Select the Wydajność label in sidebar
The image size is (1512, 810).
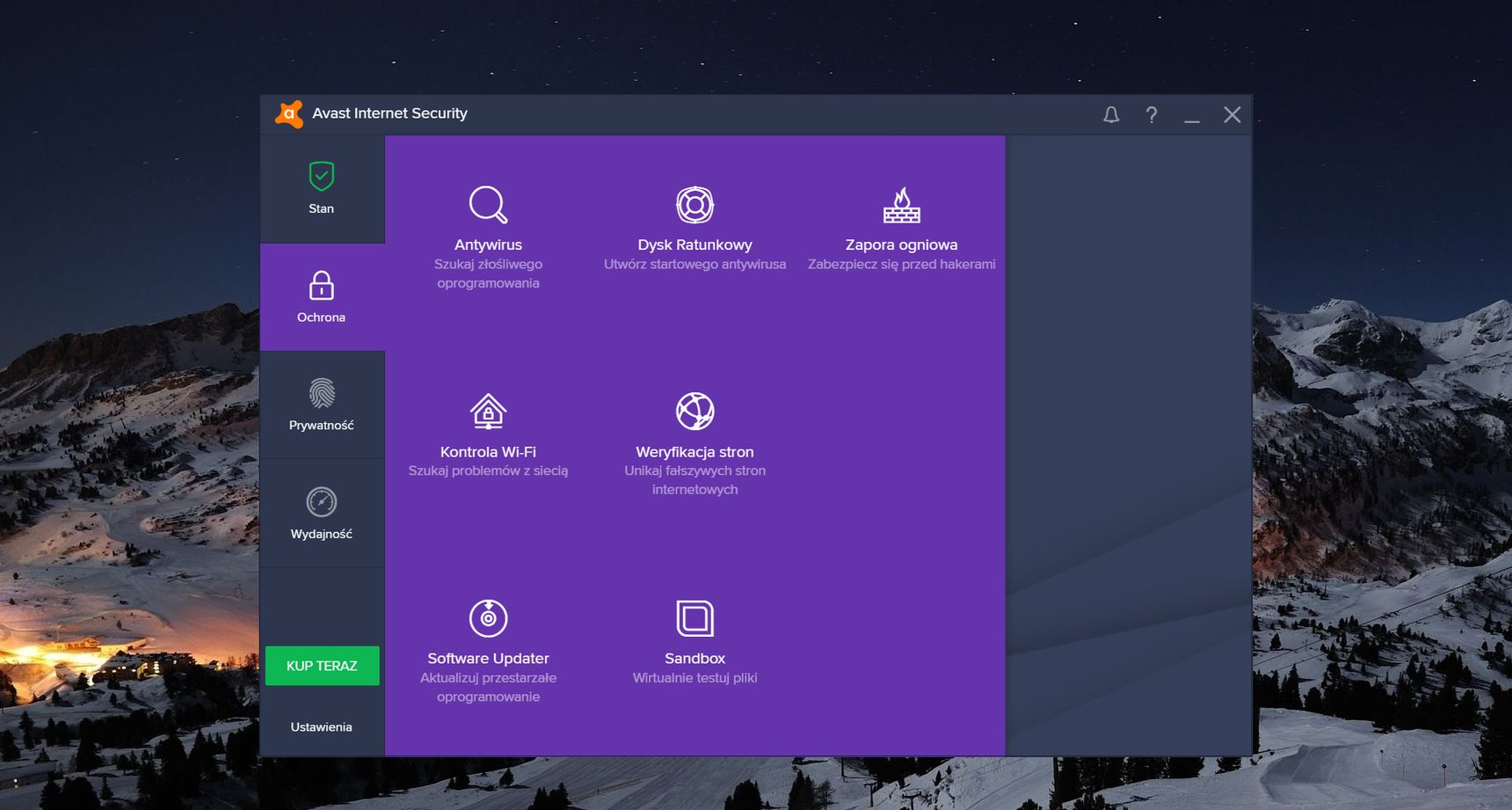tap(322, 534)
